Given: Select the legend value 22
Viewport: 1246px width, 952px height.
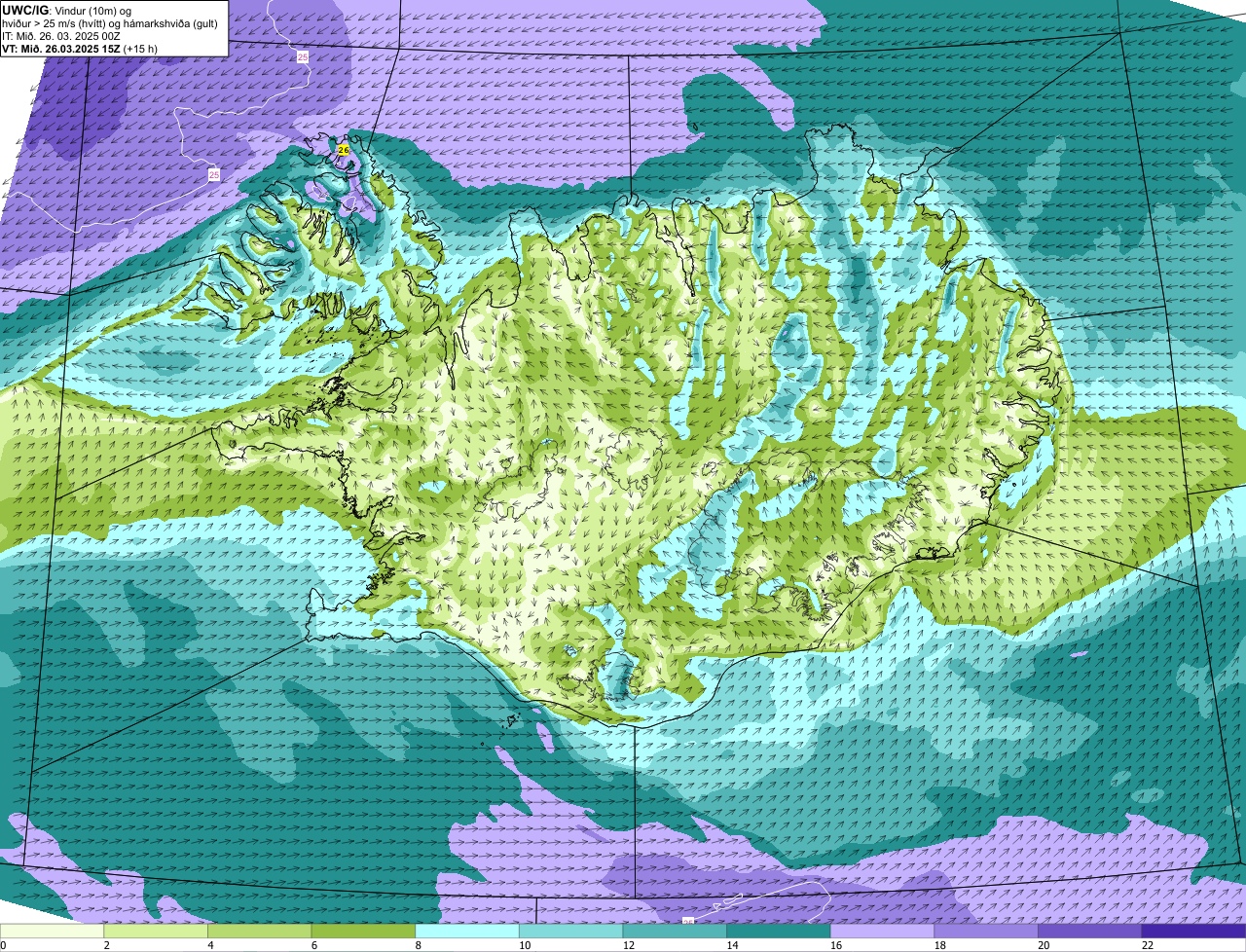Looking at the screenshot, I should pos(1148,945).
